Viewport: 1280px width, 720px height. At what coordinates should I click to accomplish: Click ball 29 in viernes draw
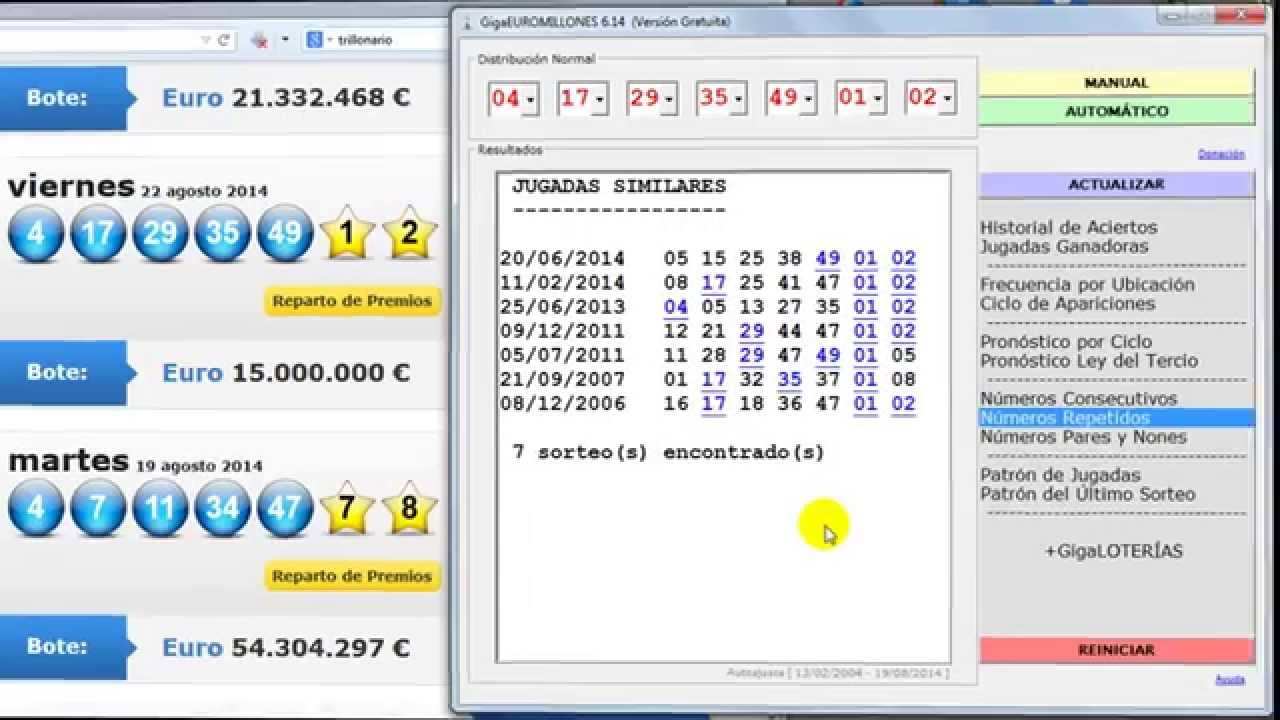pos(160,234)
